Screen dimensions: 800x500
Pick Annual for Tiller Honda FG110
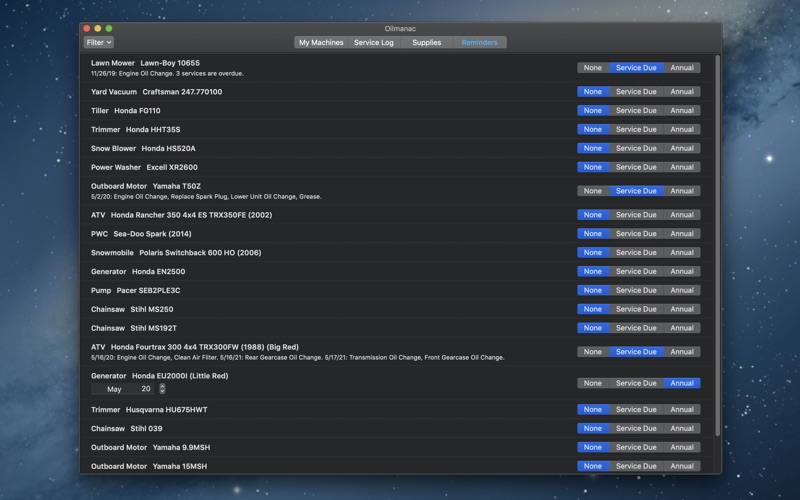click(x=682, y=111)
